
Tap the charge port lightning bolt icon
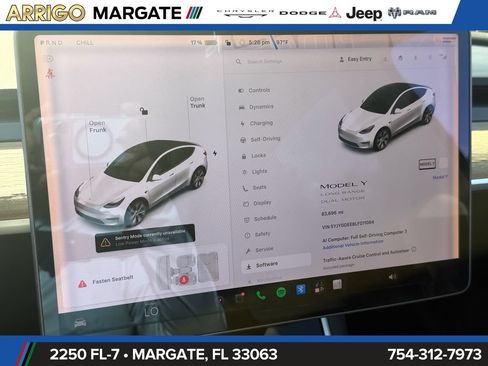click(x=215, y=153)
